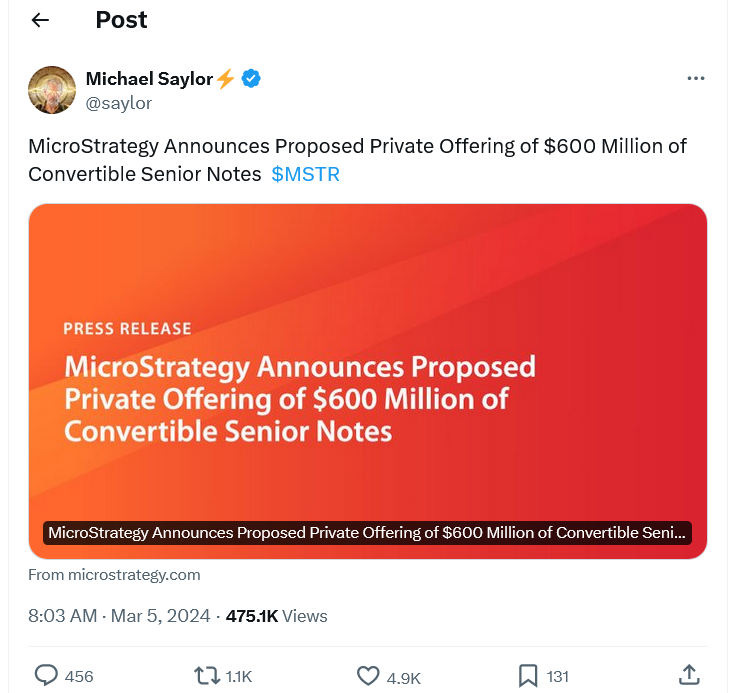The image size is (745, 693).
Task: Click the blue verified checkmark badge
Action: pyautogui.click(x=251, y=78)
